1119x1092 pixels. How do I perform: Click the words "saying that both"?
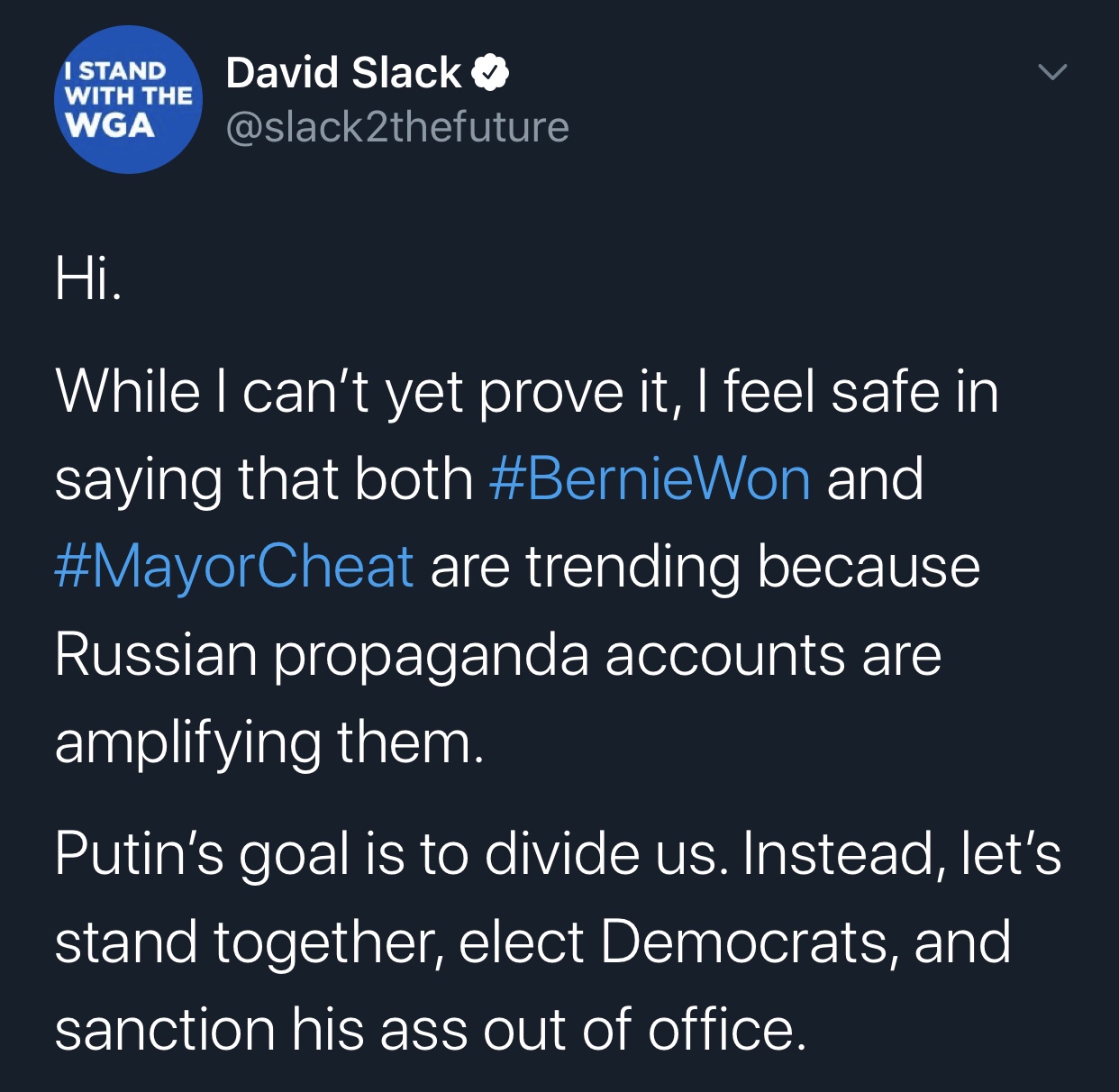[x=263, y=478]
